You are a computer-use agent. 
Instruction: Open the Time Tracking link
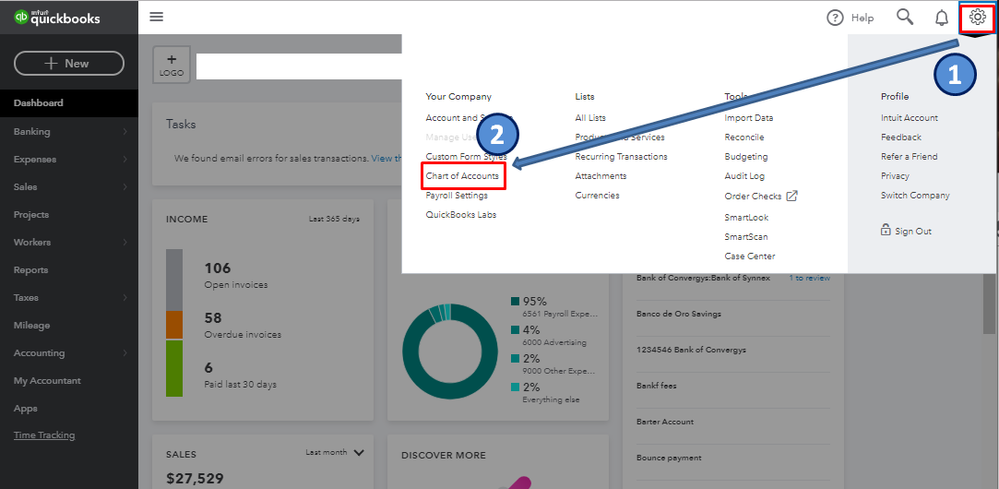44,435
